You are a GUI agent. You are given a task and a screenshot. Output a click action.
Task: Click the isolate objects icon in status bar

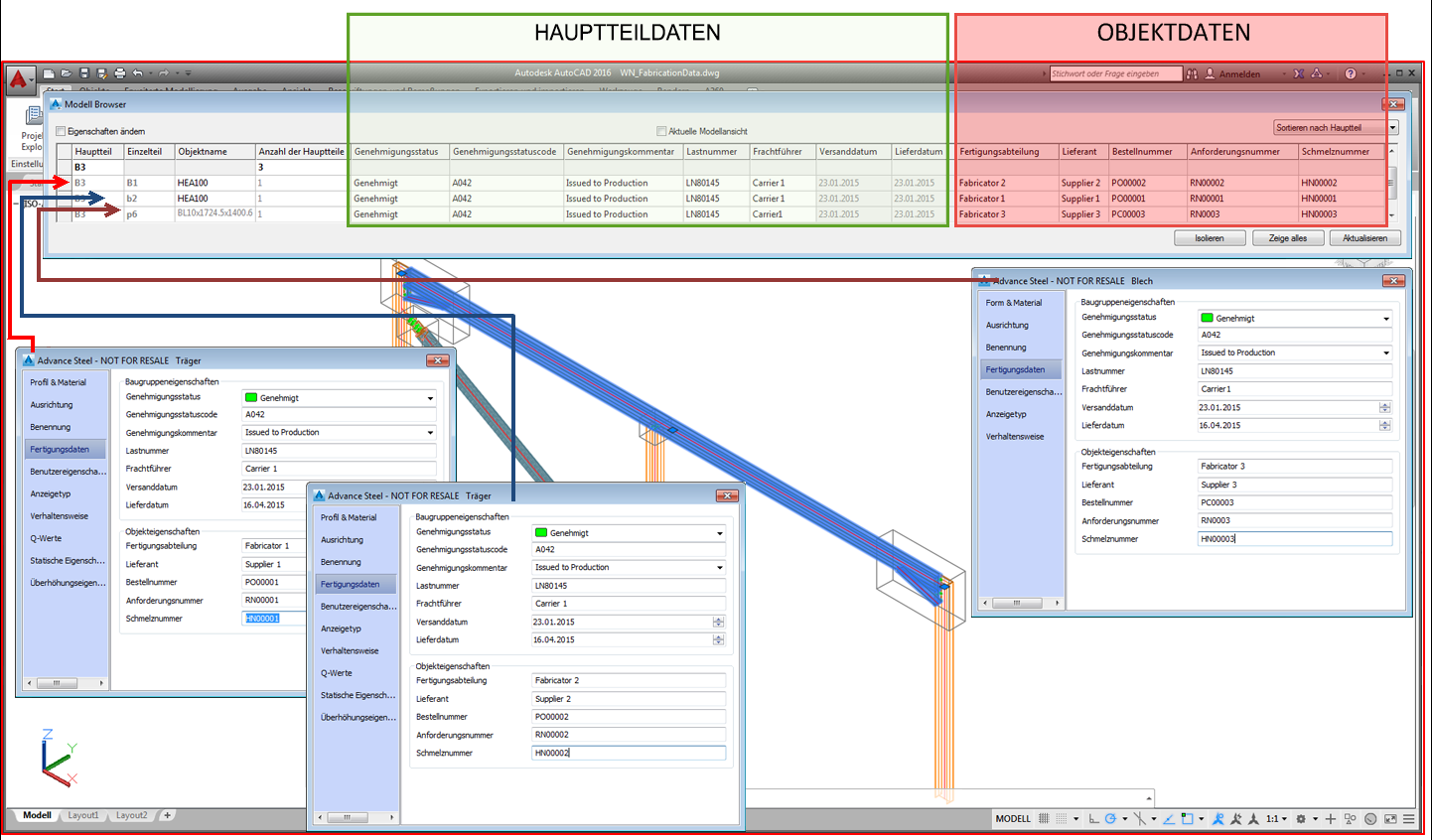[x=1350, y=819]
